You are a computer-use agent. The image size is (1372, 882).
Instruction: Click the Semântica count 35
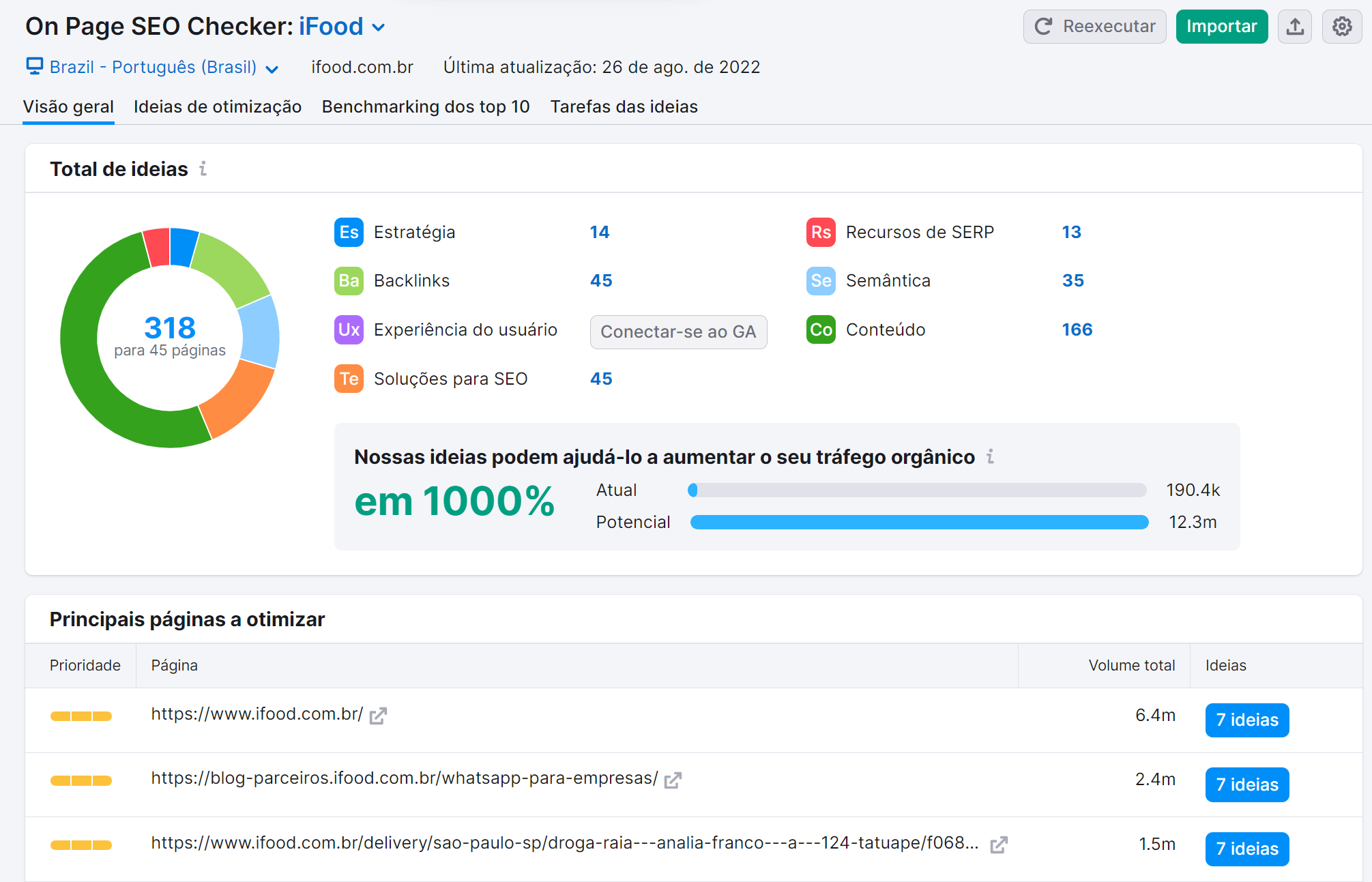pyautogui.click(x=1072, y=280)
